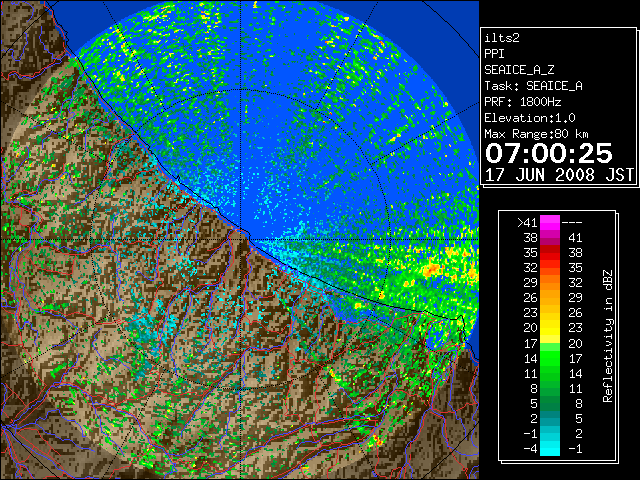640x480 pixels.
Task: Click the "SEAICE_A_Z" product label
Action: [519, 70]
